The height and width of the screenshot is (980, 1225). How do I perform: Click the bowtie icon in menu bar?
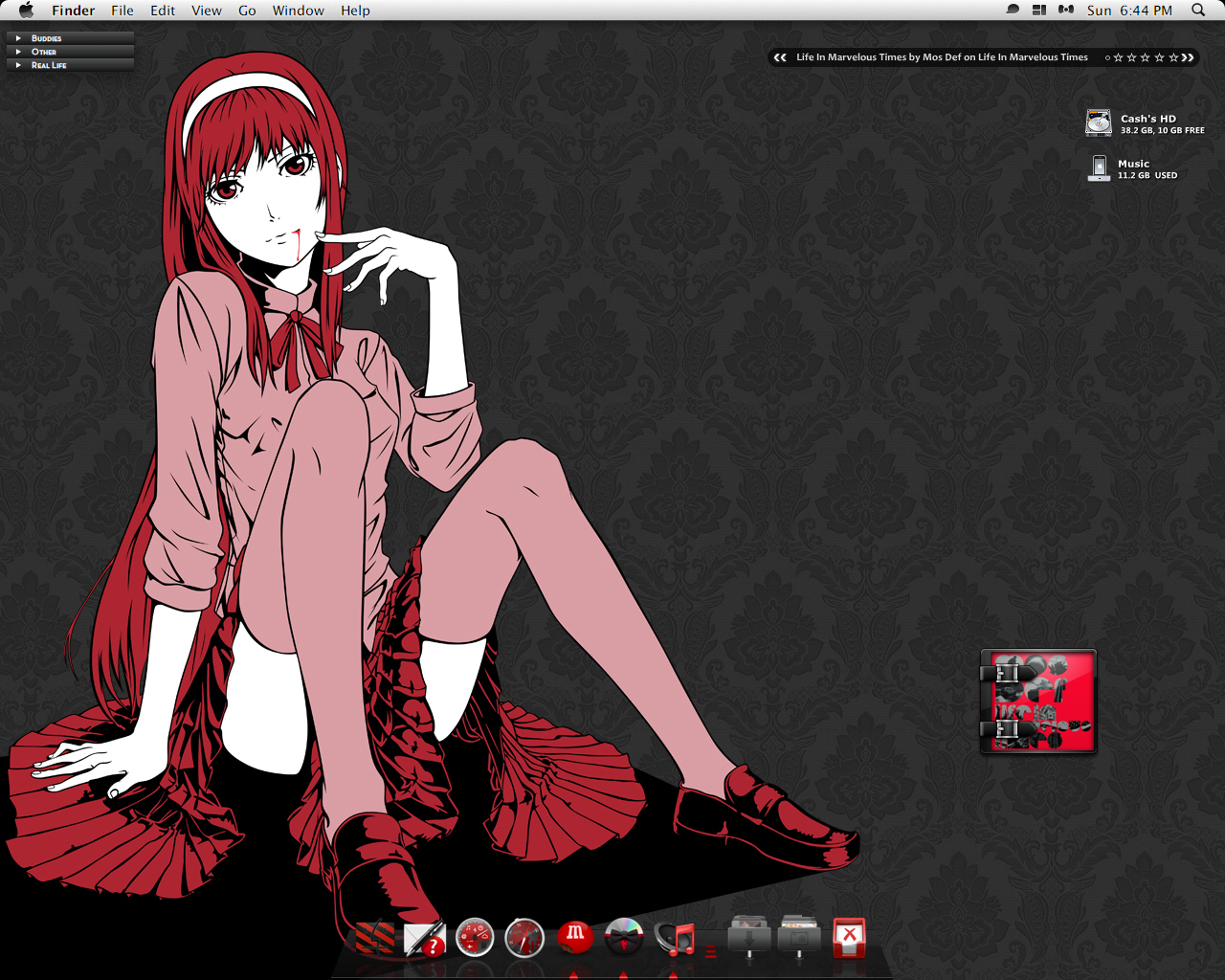[x=1066, y=11]
